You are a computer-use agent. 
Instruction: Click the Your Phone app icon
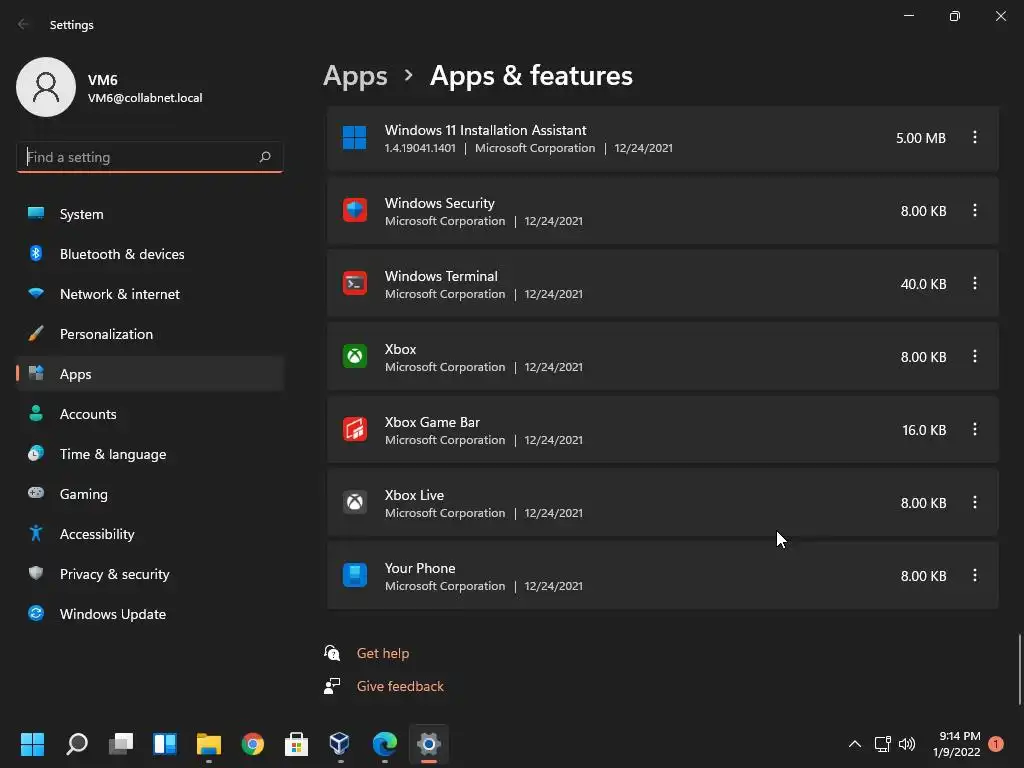(x=355, y=575)
